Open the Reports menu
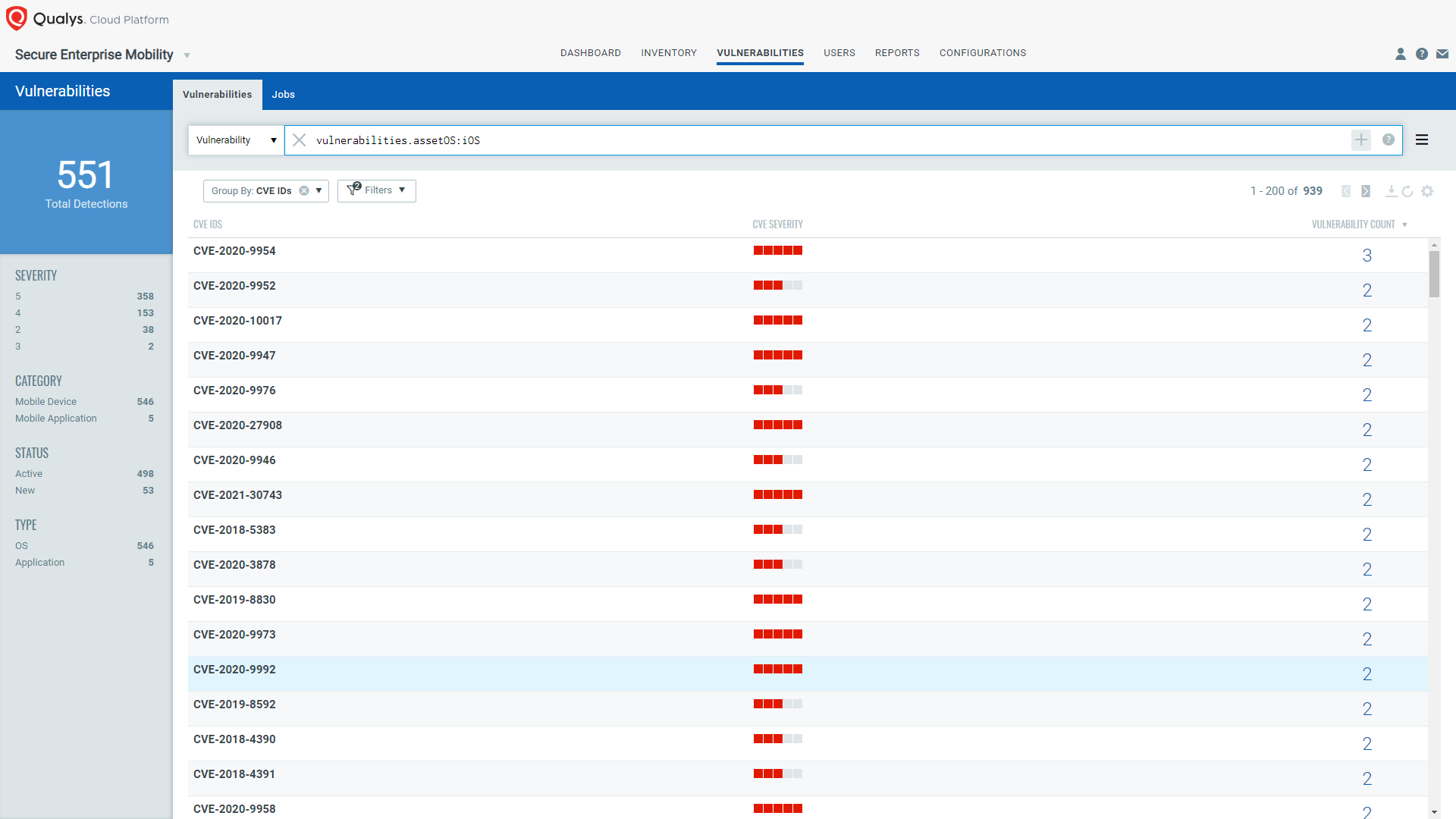 pos(897,53)
